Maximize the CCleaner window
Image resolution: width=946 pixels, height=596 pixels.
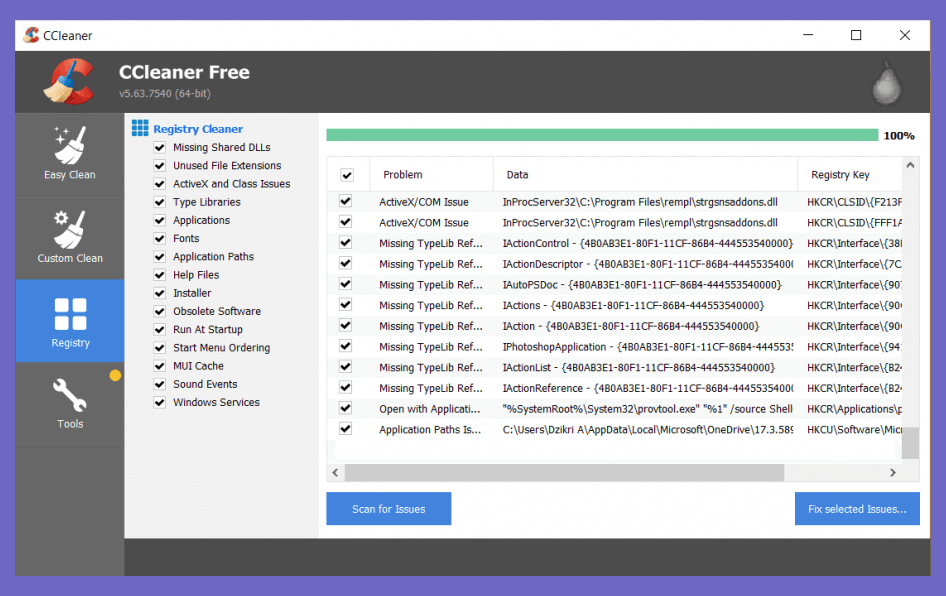click(x=856, y=35)
